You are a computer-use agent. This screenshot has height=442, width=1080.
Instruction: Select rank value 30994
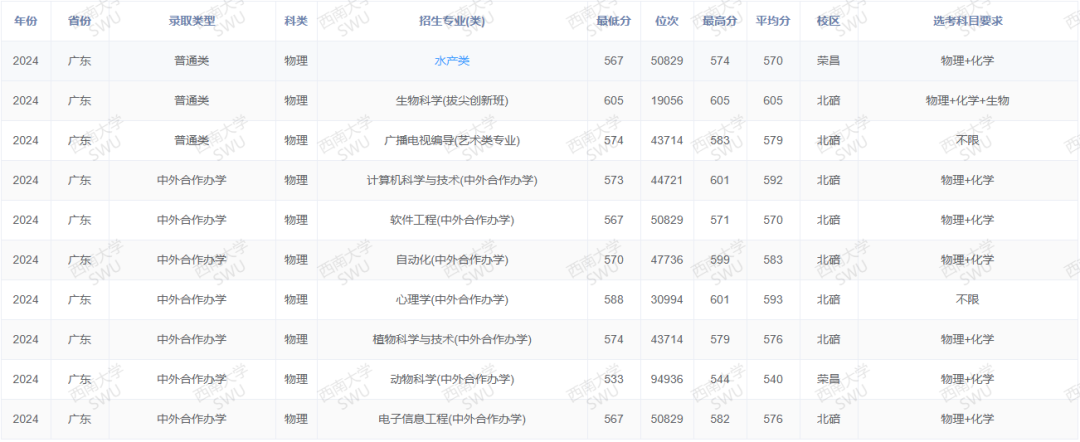tap(667, 300)
